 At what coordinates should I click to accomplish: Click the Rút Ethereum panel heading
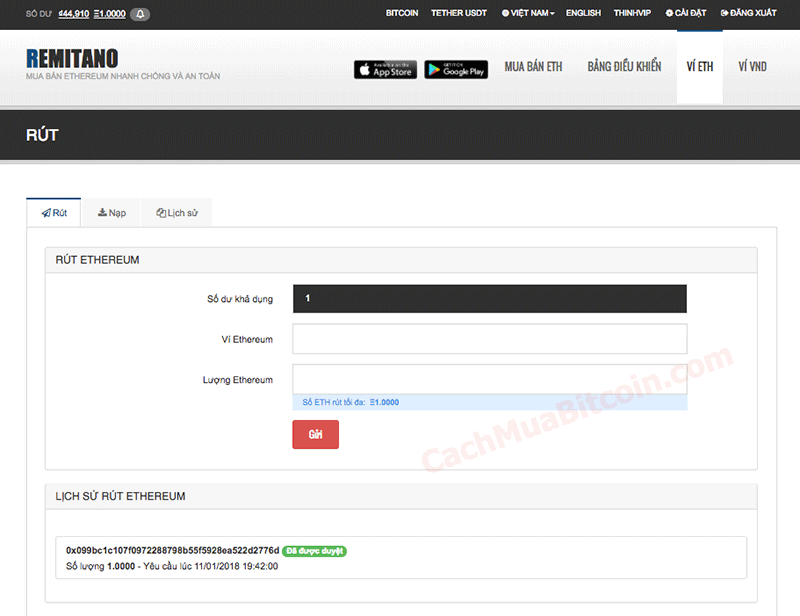[x=97, y=260]
